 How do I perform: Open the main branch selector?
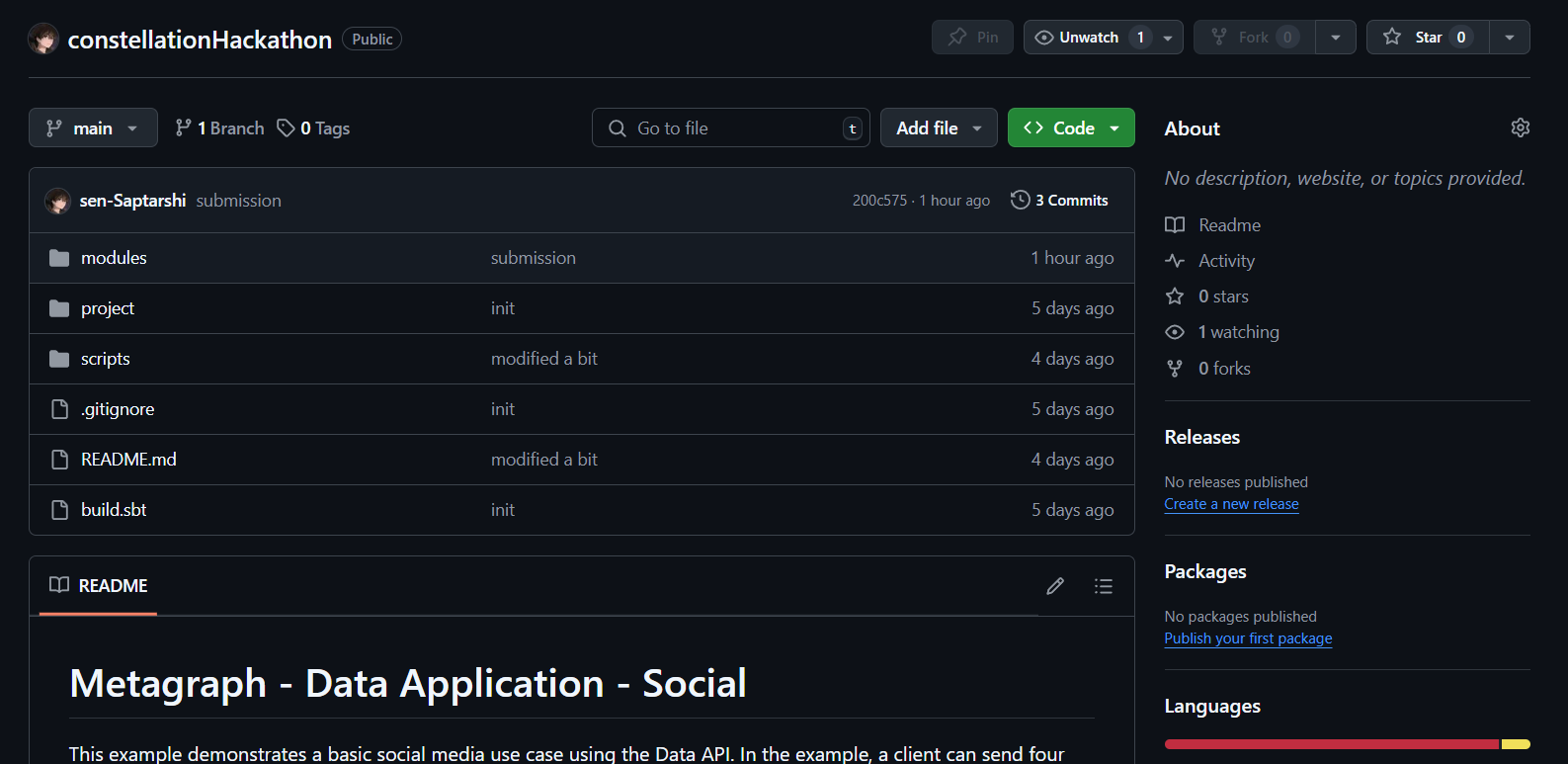click(93, 127)
